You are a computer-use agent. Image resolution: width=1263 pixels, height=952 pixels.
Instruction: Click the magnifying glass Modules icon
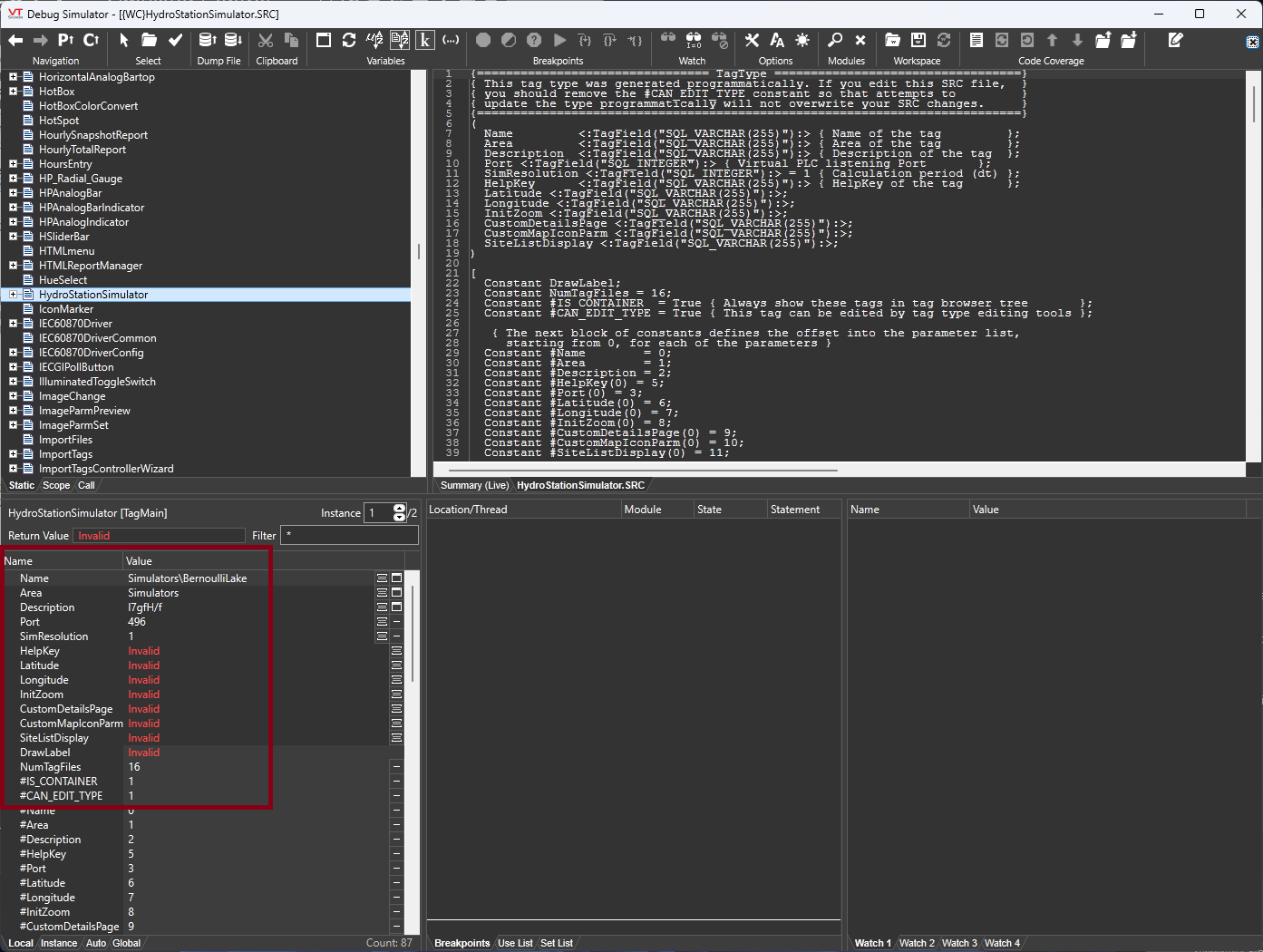point(835,40)
